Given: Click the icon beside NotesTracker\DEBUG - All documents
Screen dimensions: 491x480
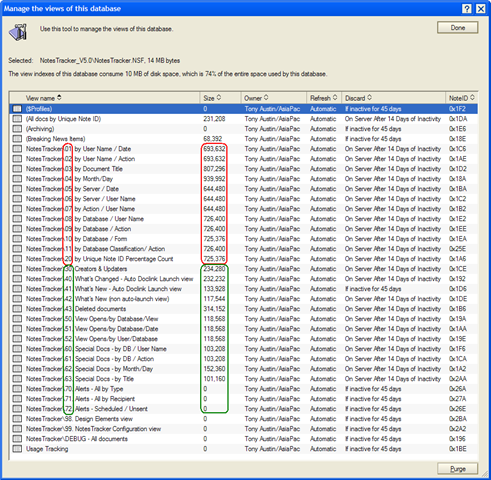Looking at the screenshot, I should tap(17, 439).
